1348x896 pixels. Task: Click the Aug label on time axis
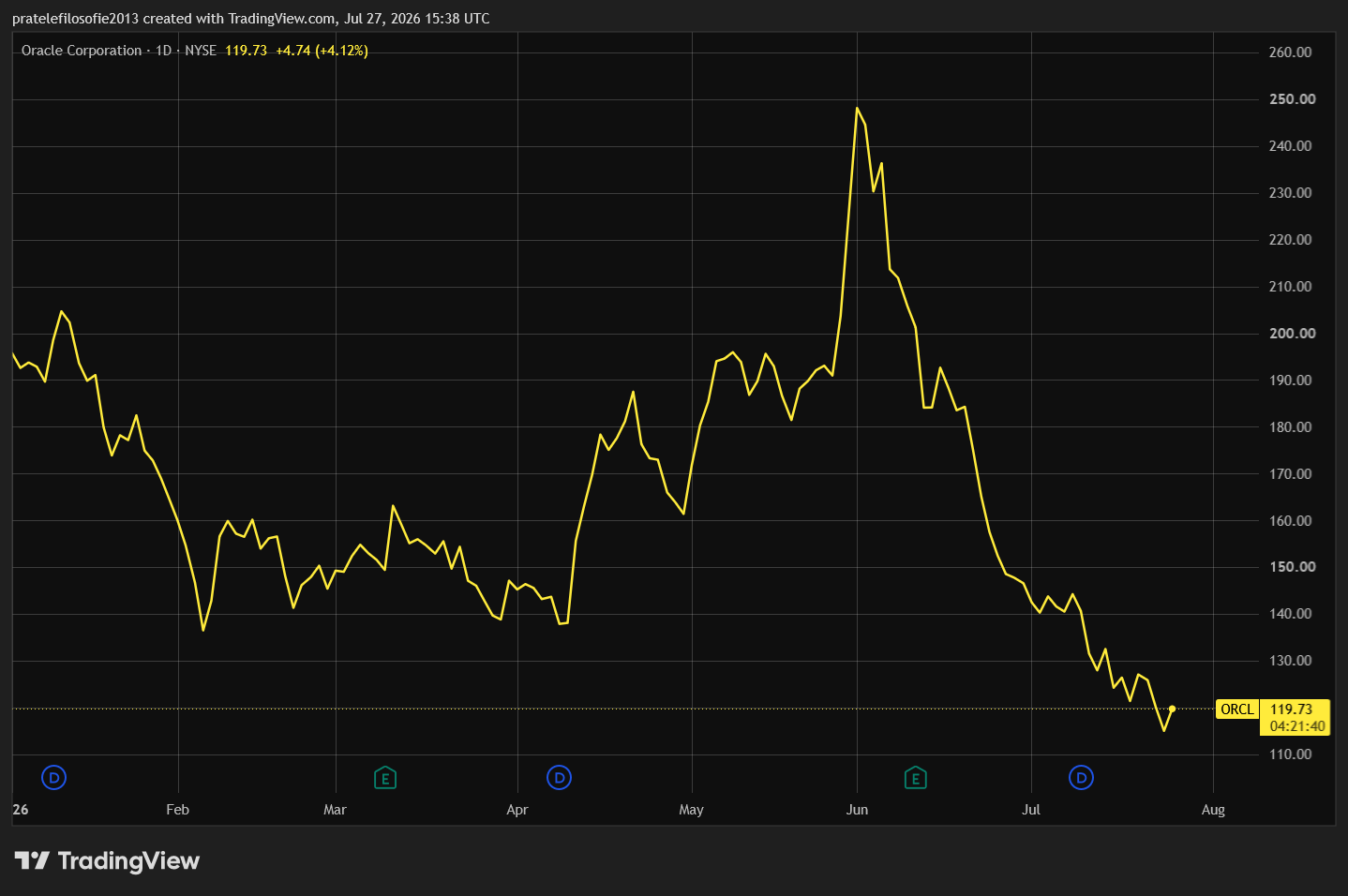pos(1213,810)
